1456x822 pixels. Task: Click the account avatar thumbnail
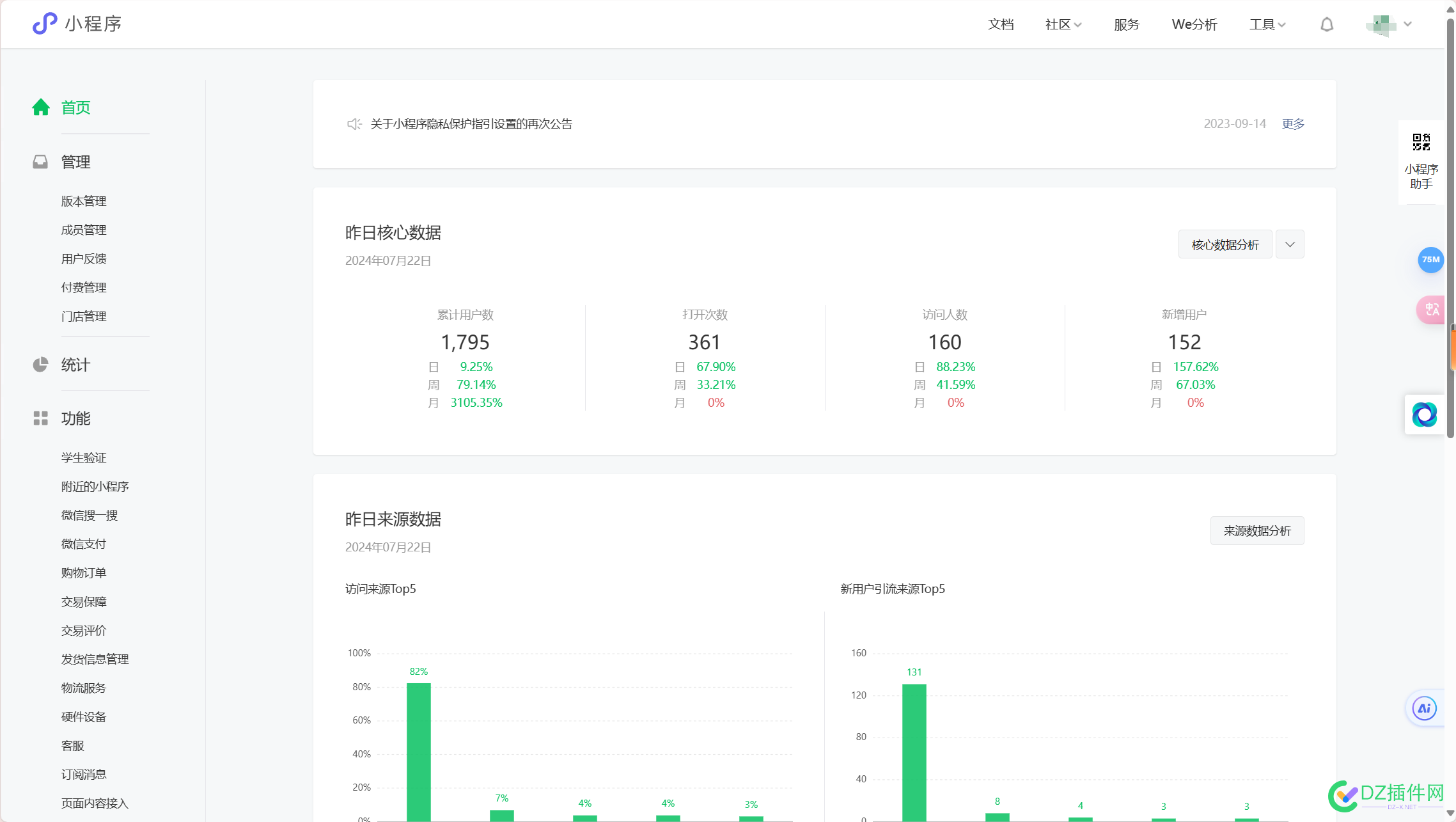click(1381, 25)
